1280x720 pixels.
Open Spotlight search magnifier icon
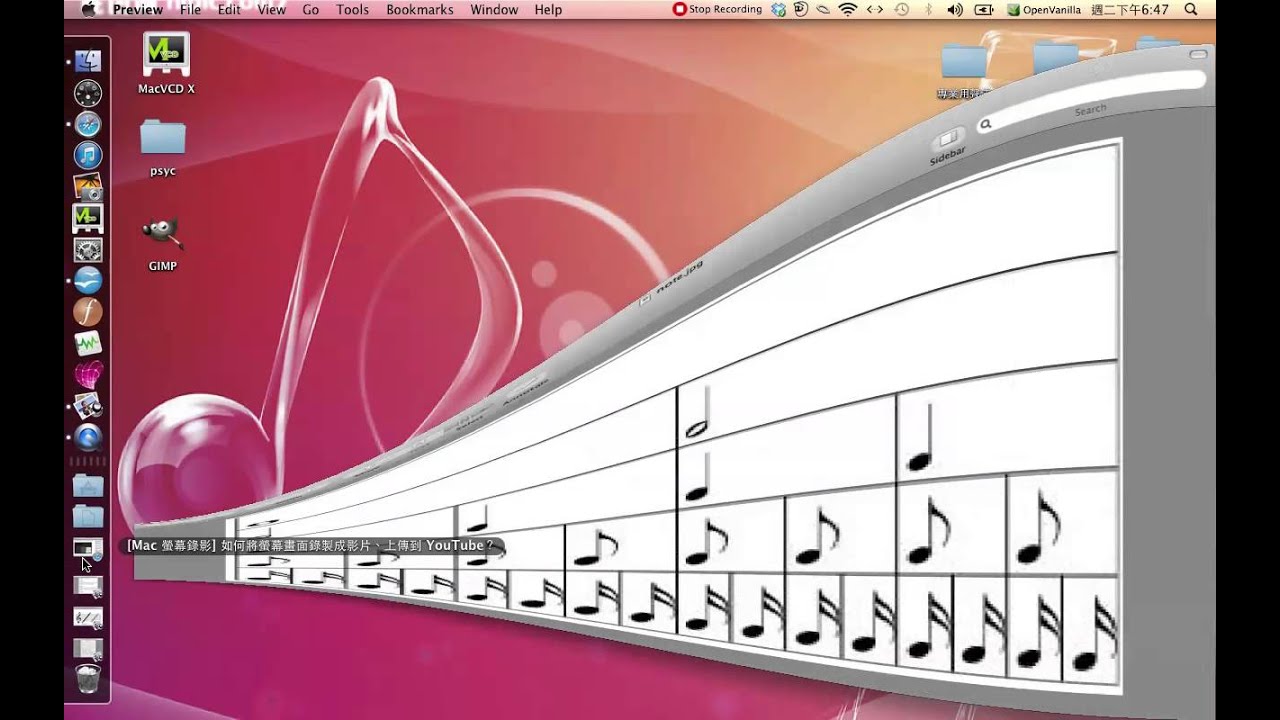1190,9
